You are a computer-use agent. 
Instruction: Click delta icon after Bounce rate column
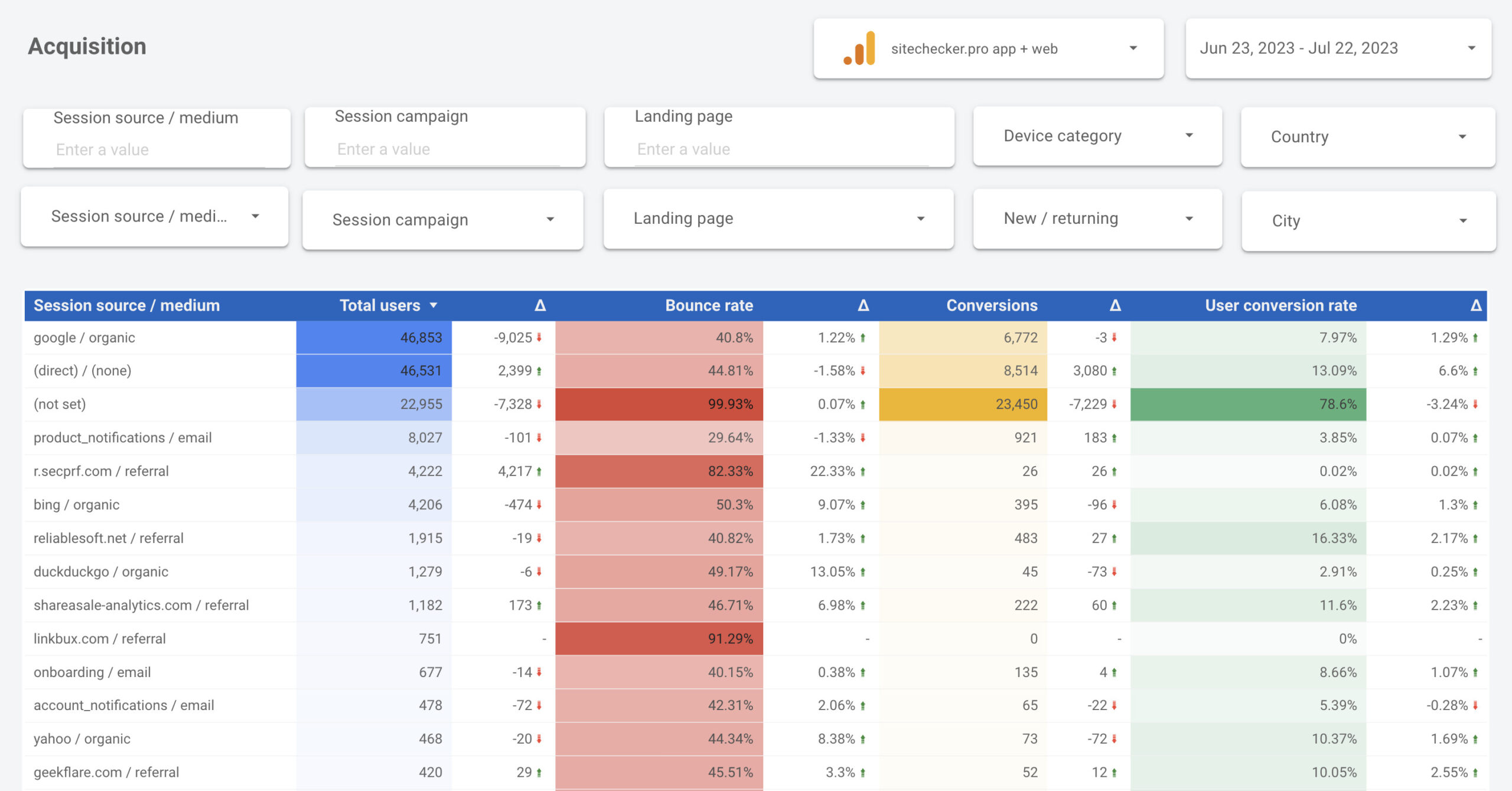click(x=863, y=305)
